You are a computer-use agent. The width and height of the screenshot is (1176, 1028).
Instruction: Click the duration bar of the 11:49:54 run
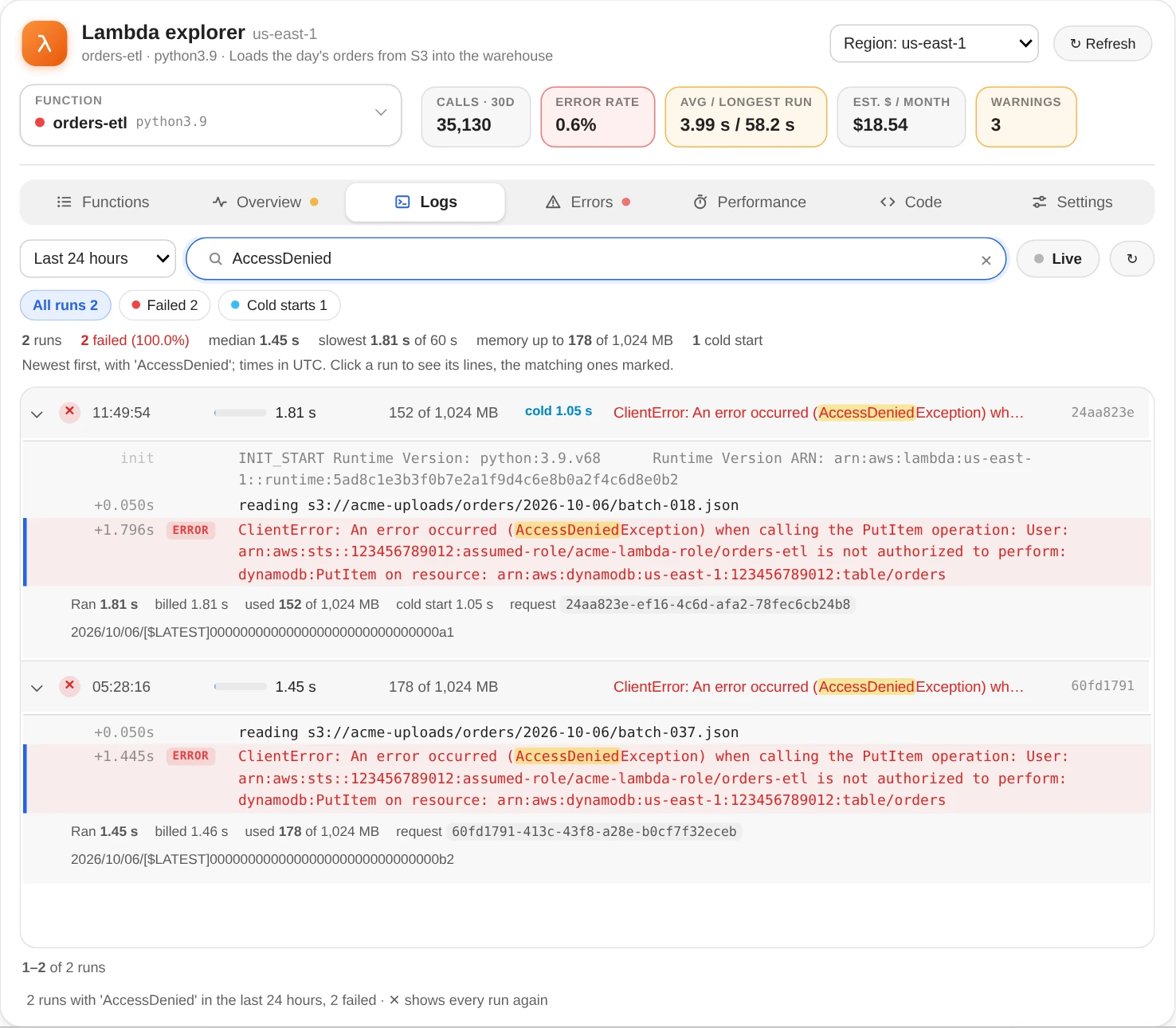tap(241, 413)
